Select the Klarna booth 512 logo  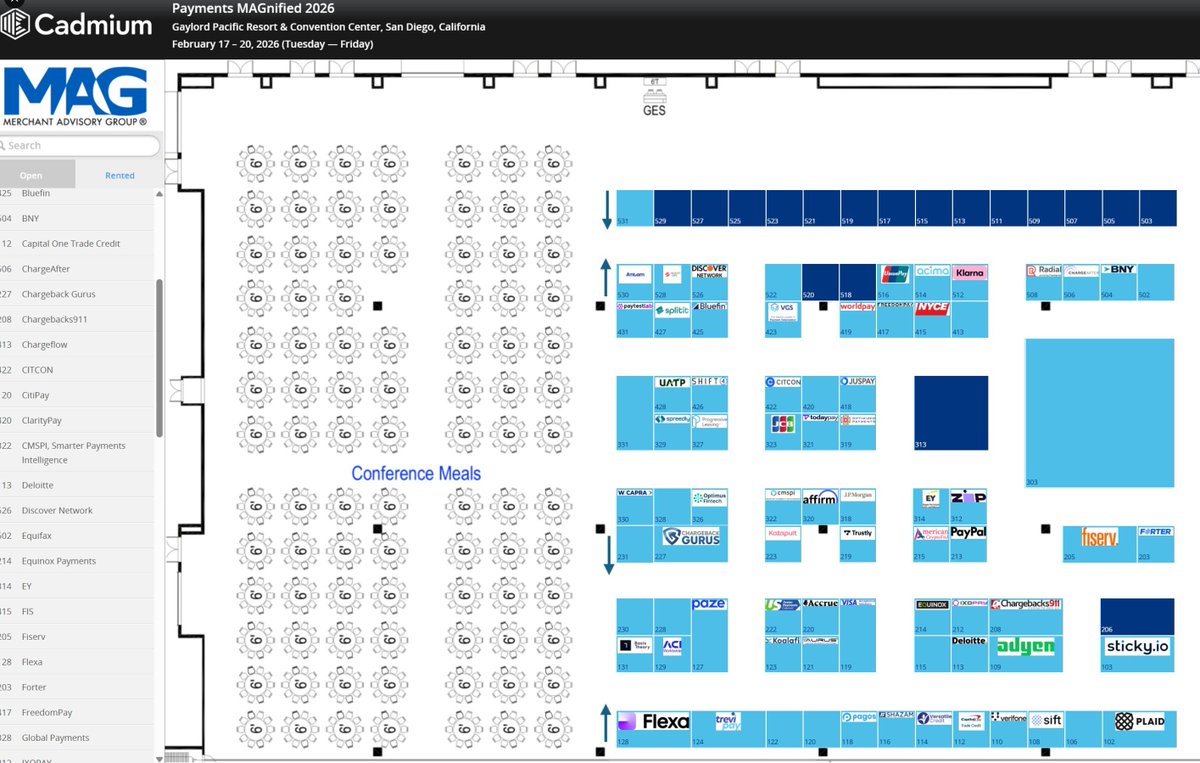(969, 272)
